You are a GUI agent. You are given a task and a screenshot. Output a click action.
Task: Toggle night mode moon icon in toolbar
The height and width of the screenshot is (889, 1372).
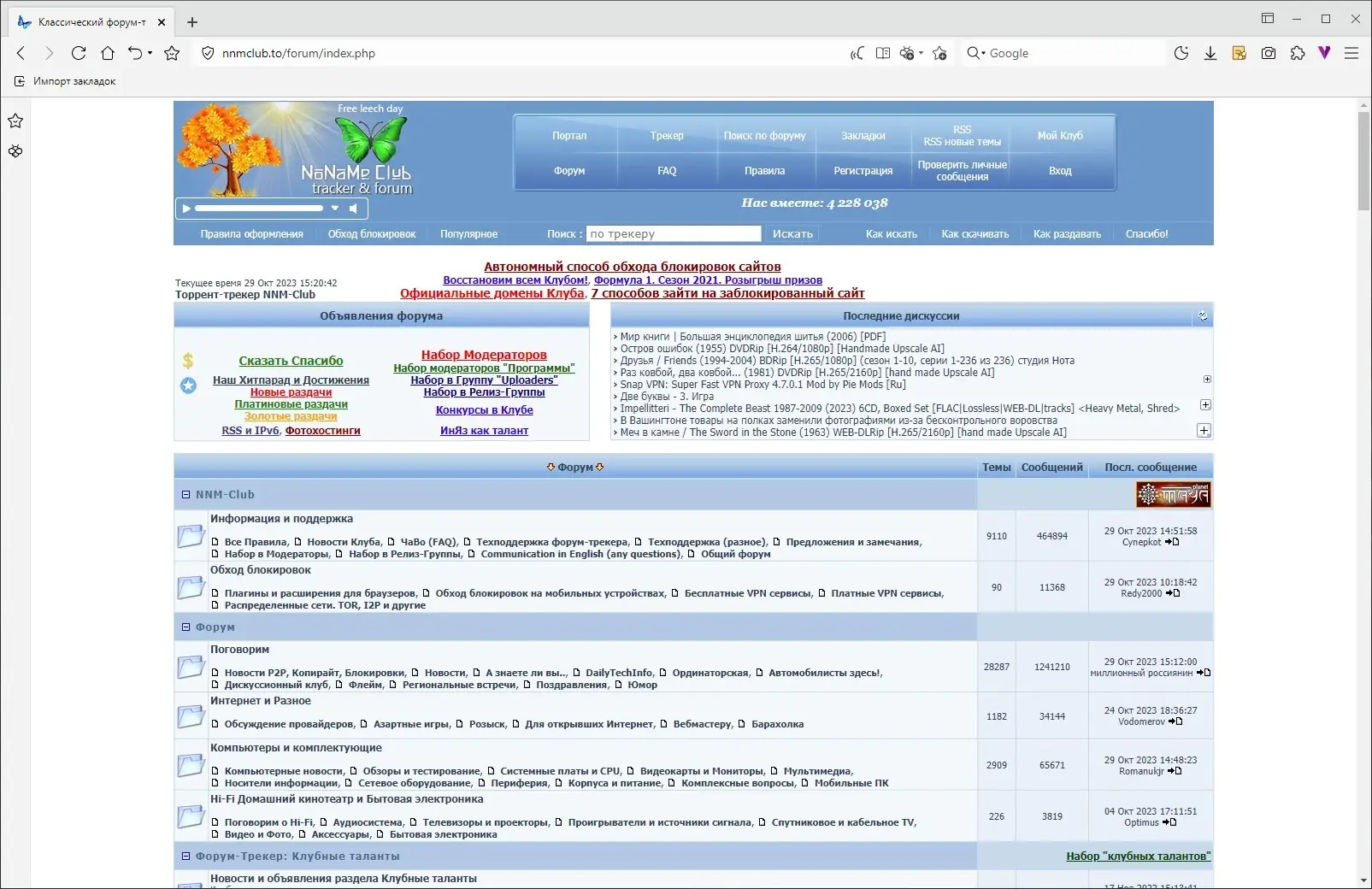coord(1181,53)
